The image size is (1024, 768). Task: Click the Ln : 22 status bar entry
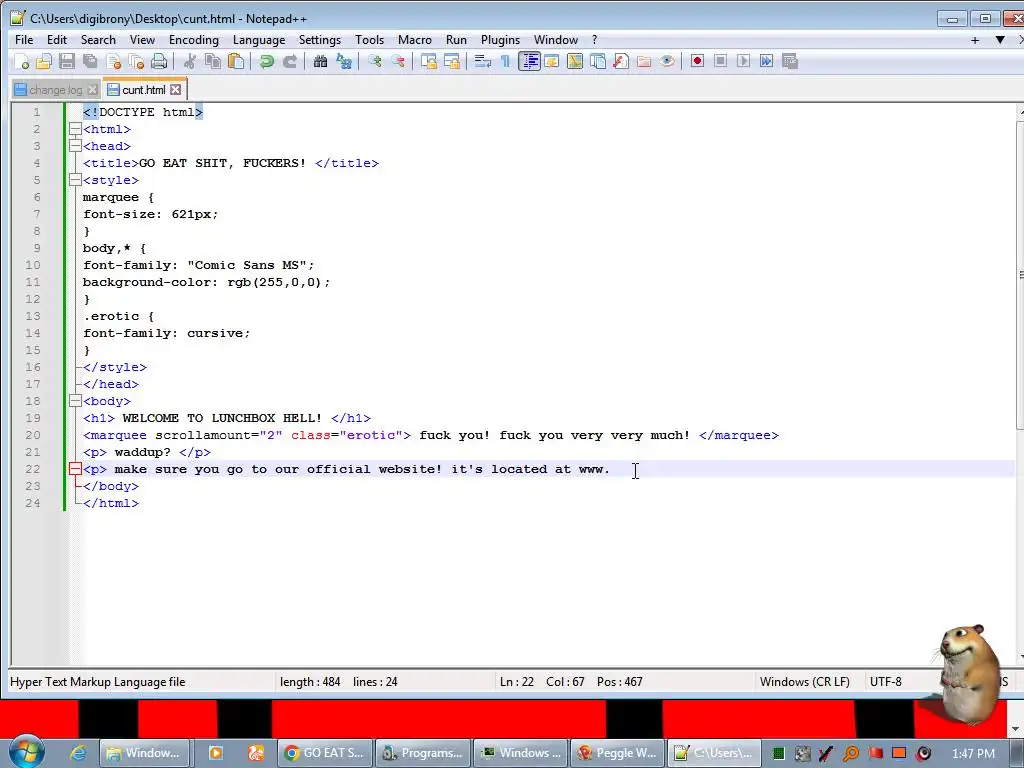(x=517, y=682)
